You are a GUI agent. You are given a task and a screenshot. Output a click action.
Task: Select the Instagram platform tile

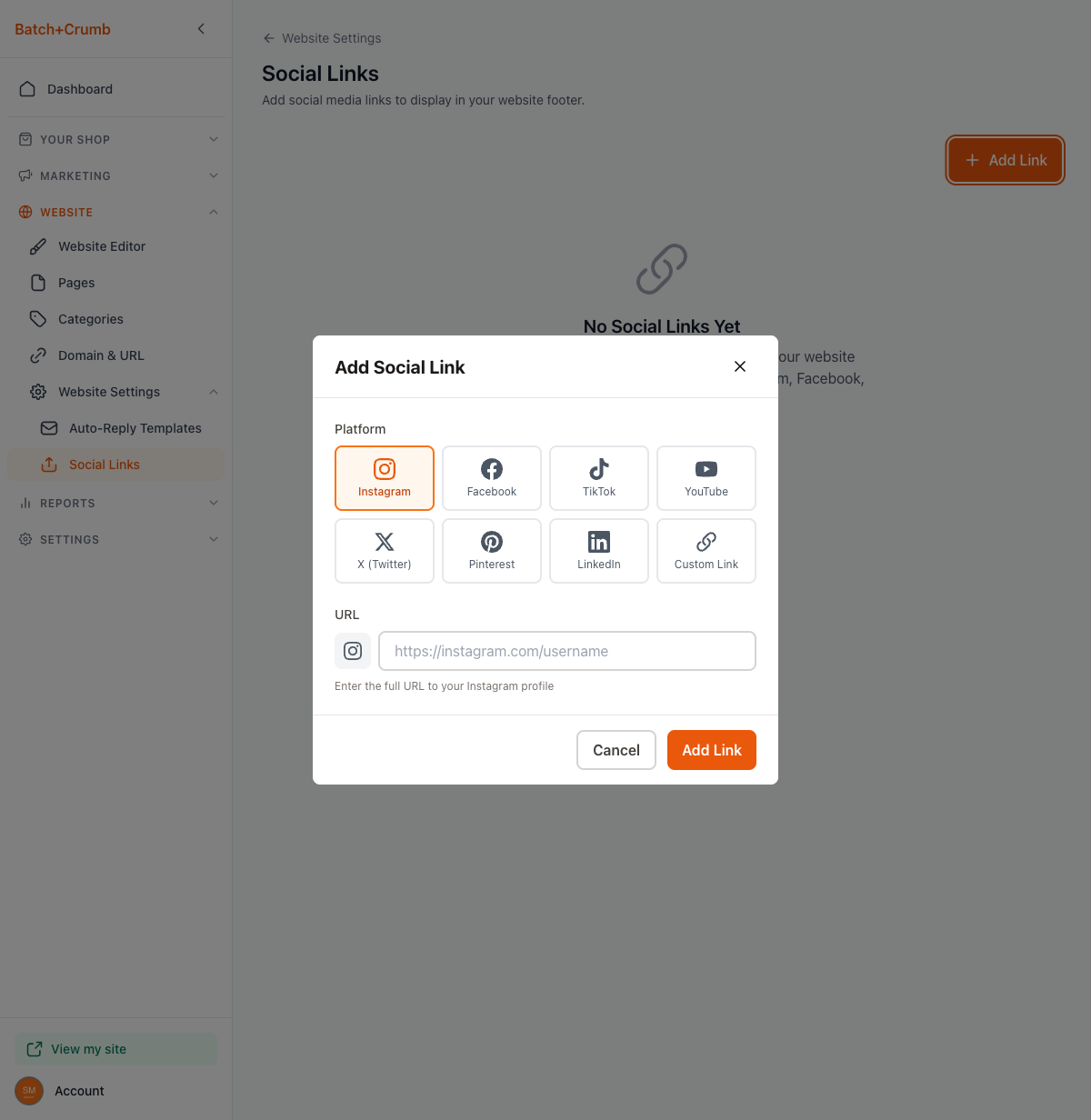pyautogui.click(x=385, y=478)
